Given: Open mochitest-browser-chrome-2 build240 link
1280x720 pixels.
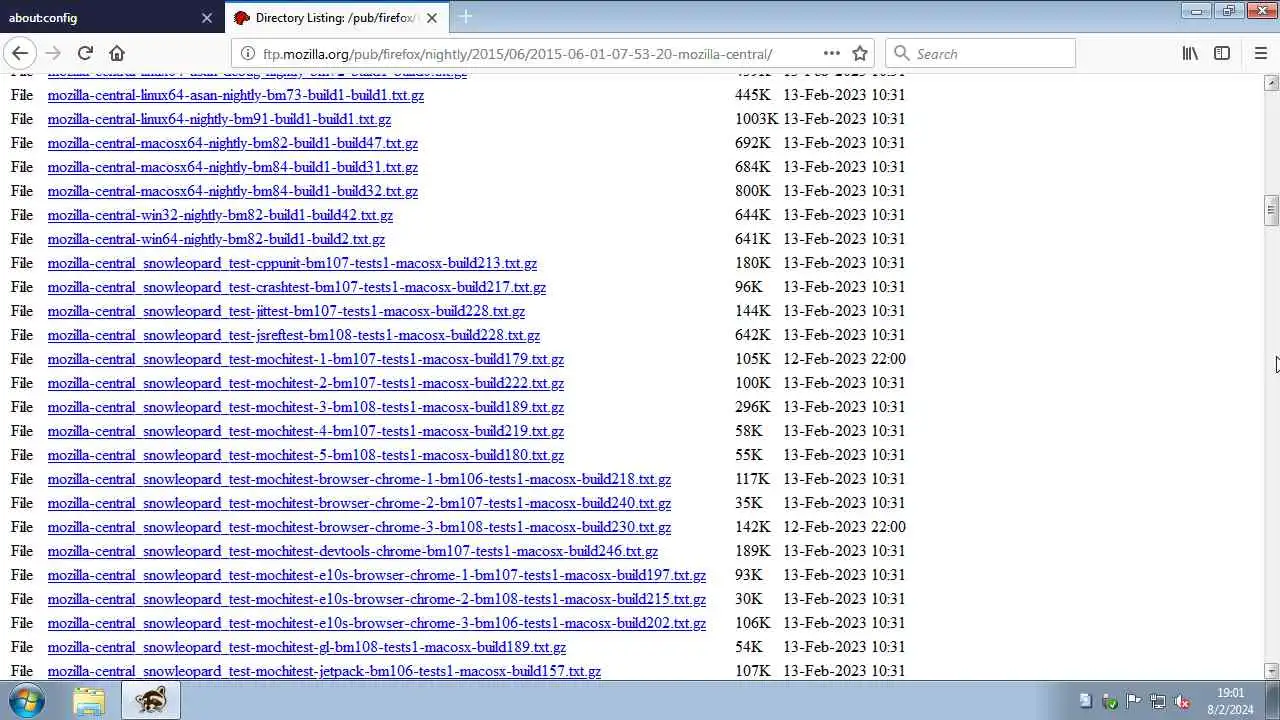Looking at the screenshot, I should coord(359,503).
